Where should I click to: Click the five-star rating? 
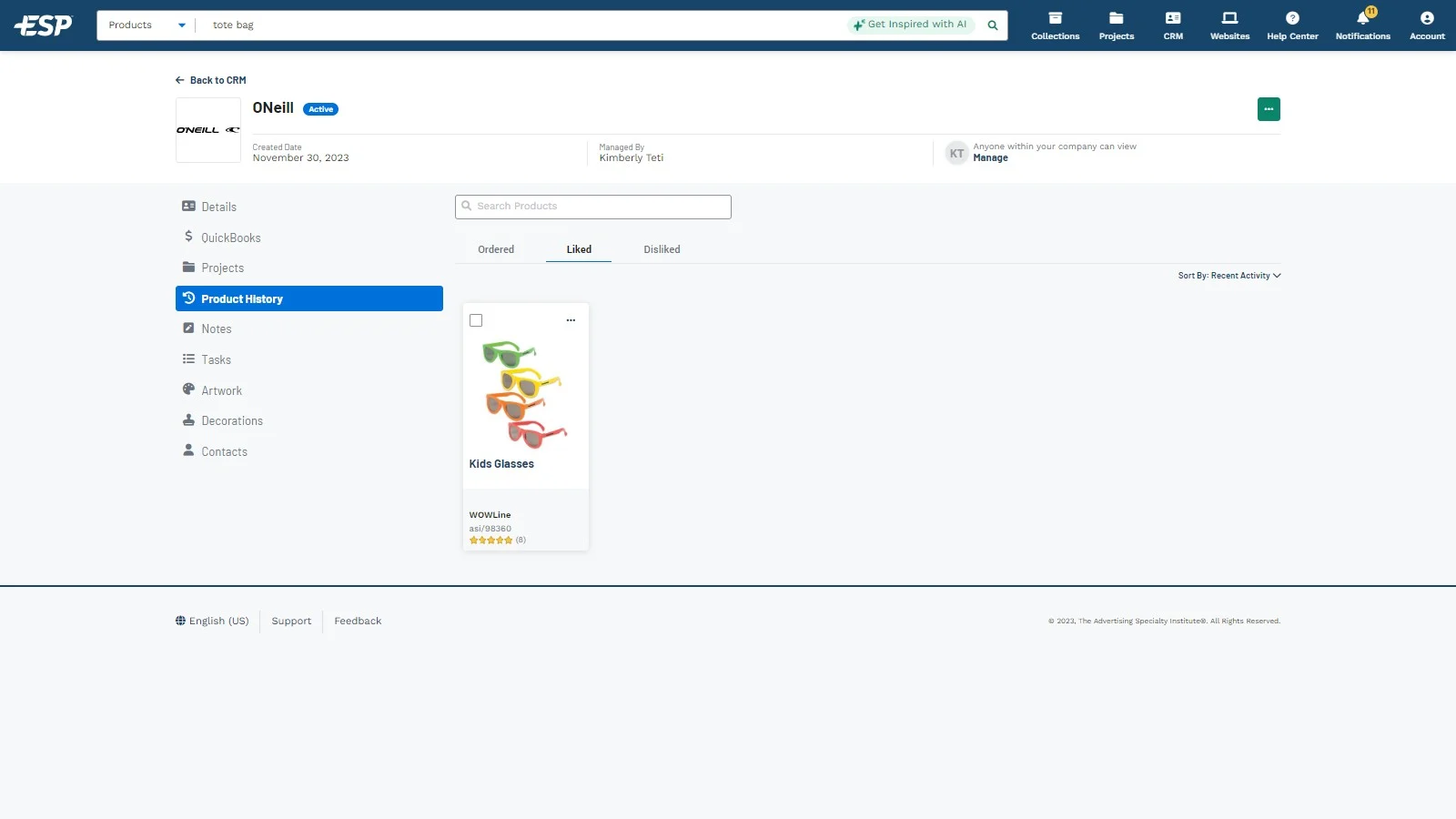[490, 541]
